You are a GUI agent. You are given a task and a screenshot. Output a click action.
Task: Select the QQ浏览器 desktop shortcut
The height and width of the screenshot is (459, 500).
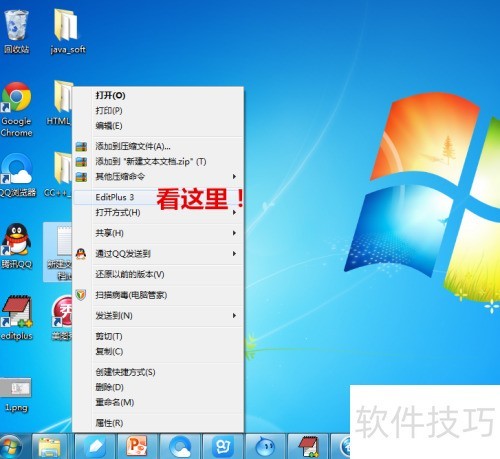pyautogui.click(x=17, y=175)
